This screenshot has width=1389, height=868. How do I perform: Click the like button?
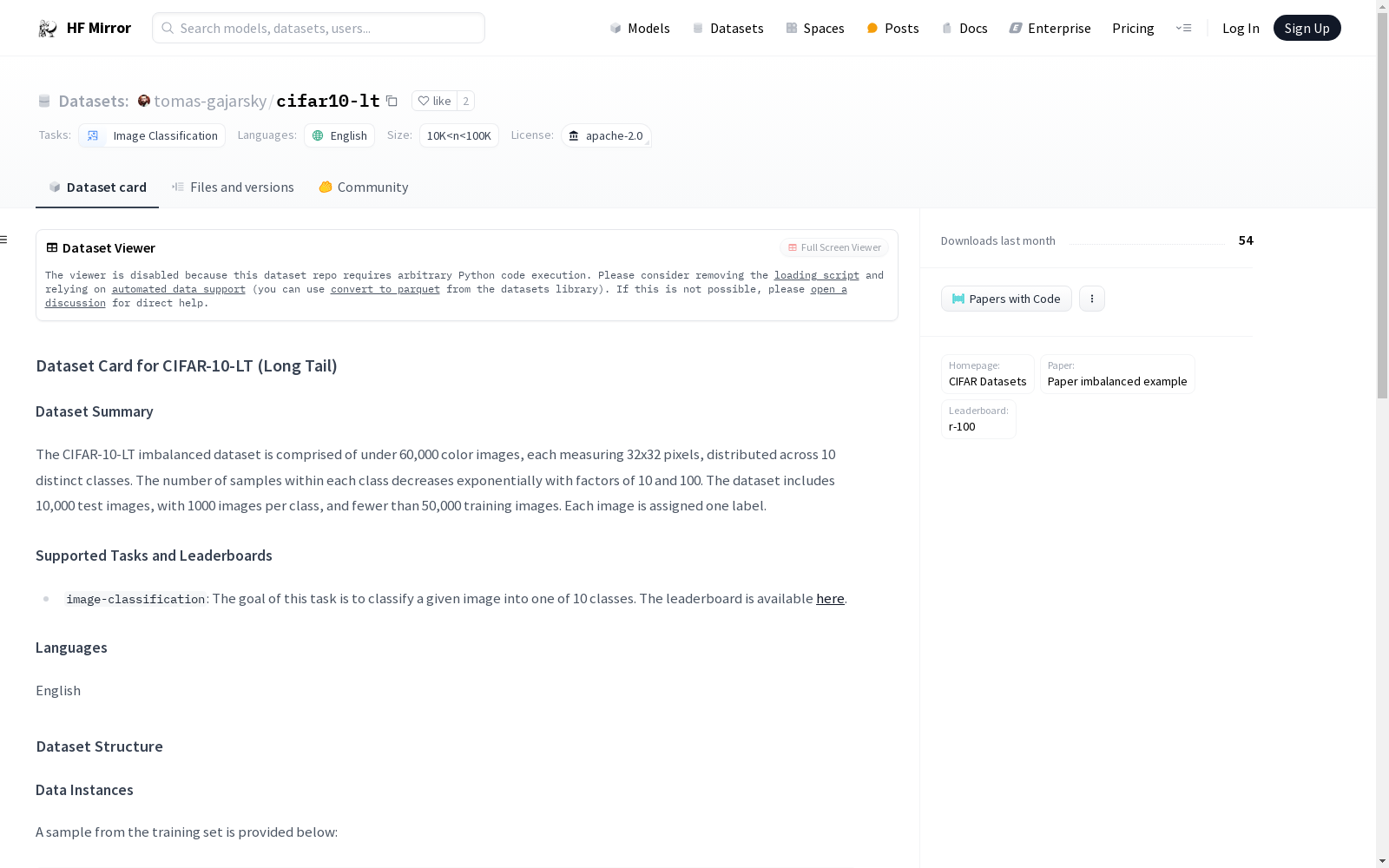tap(434, 101)
